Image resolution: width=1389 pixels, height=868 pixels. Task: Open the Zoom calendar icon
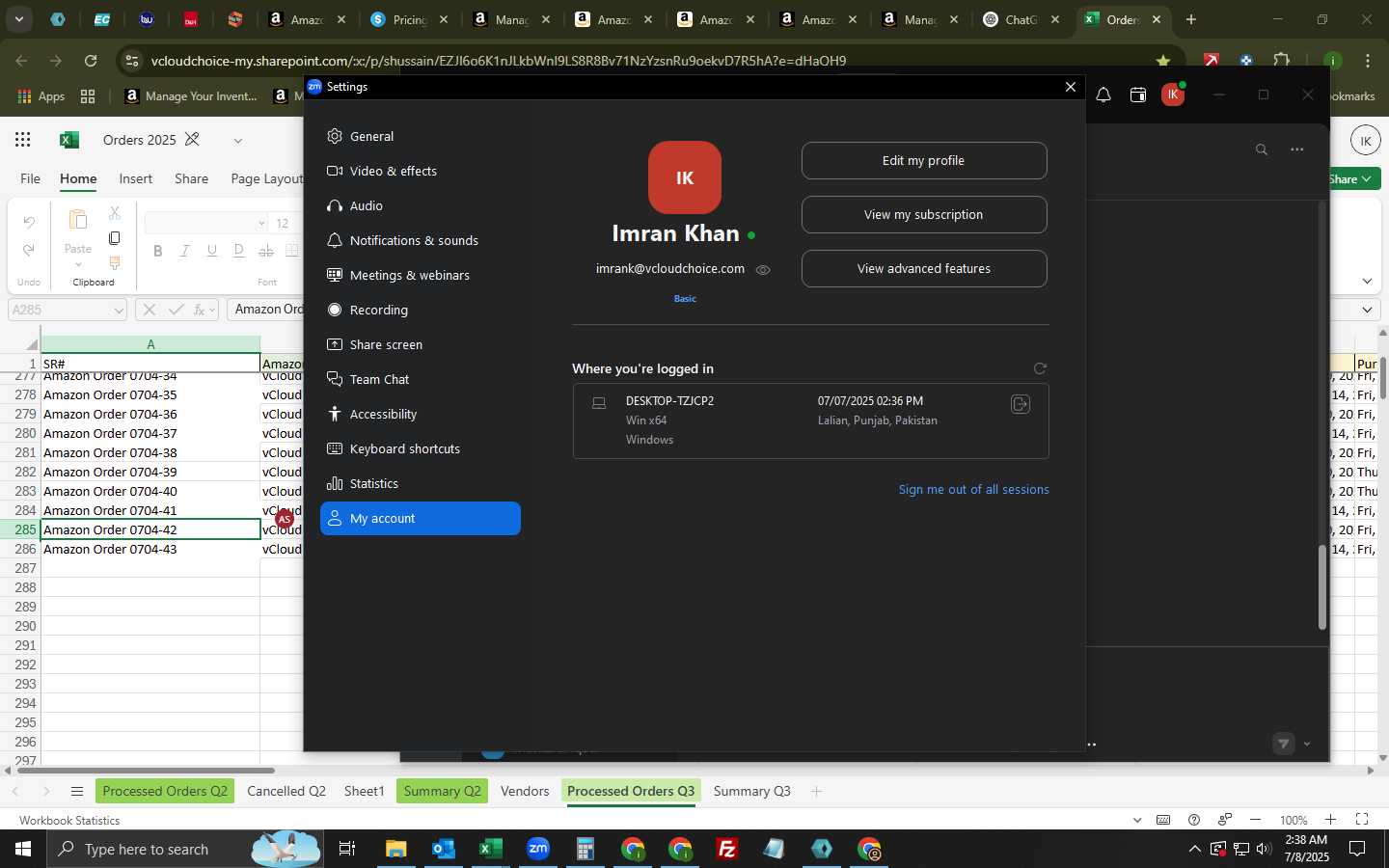(1138, 95)
